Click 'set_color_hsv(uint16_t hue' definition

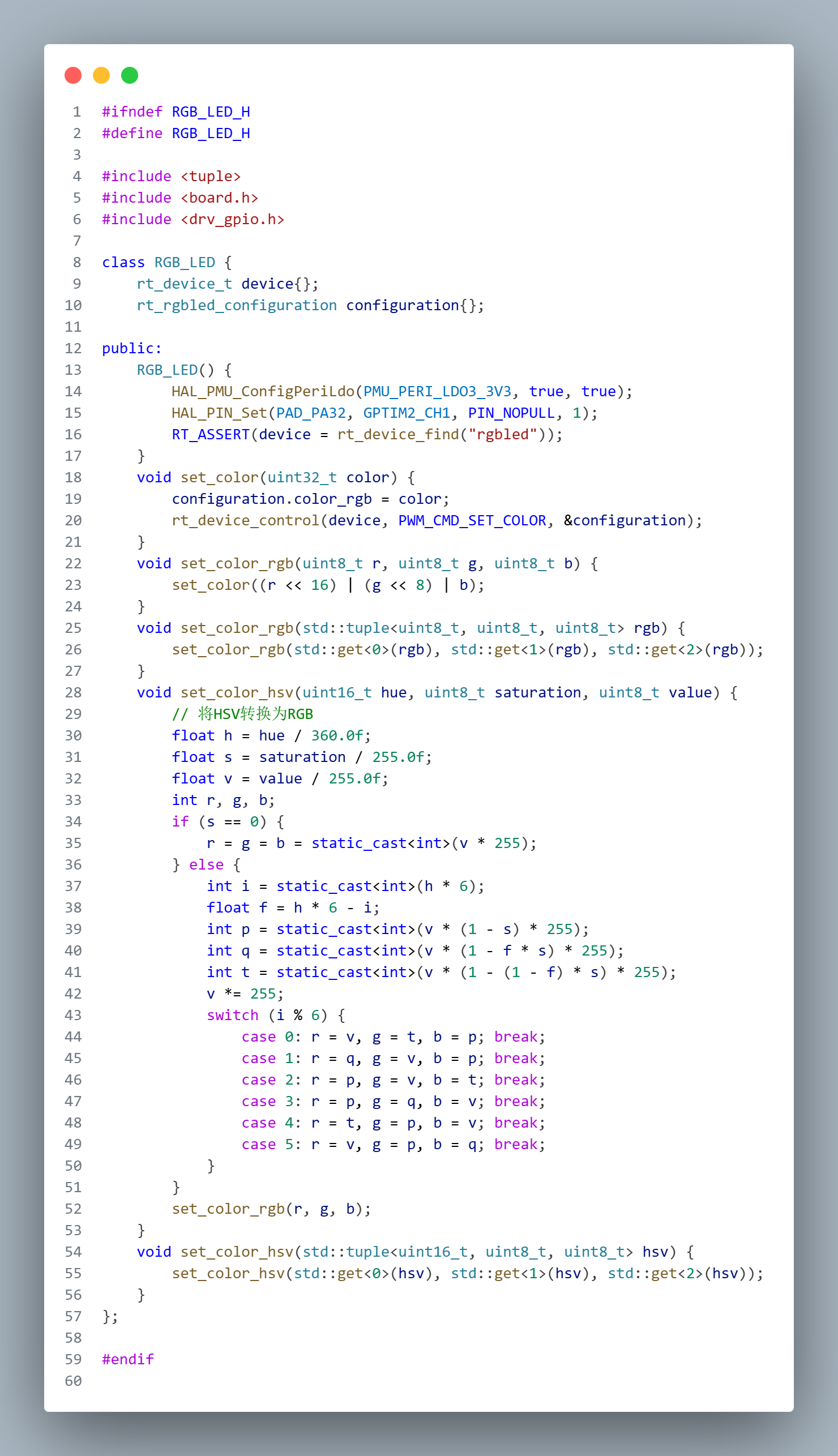[293, 693]
